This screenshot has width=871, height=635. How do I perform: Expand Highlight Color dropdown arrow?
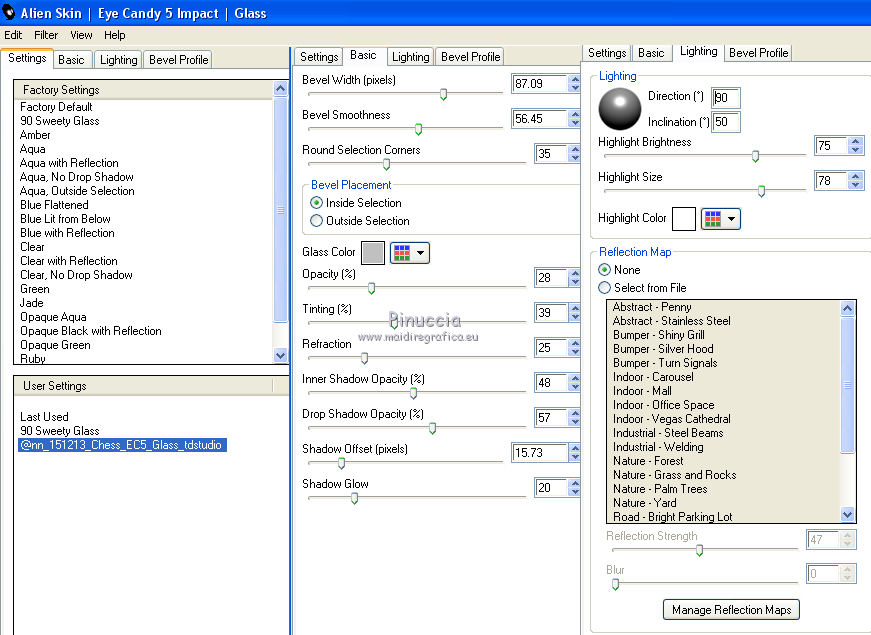click(732, 219)
